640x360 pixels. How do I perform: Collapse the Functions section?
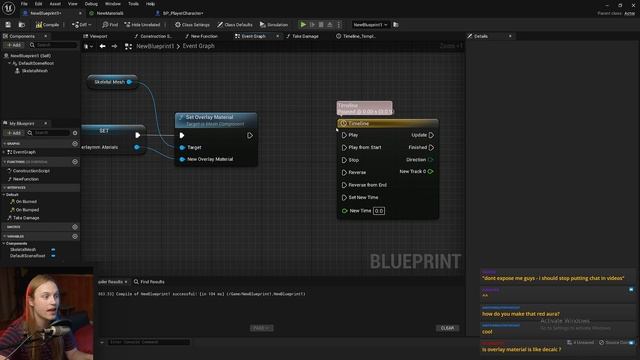[4, 162]
